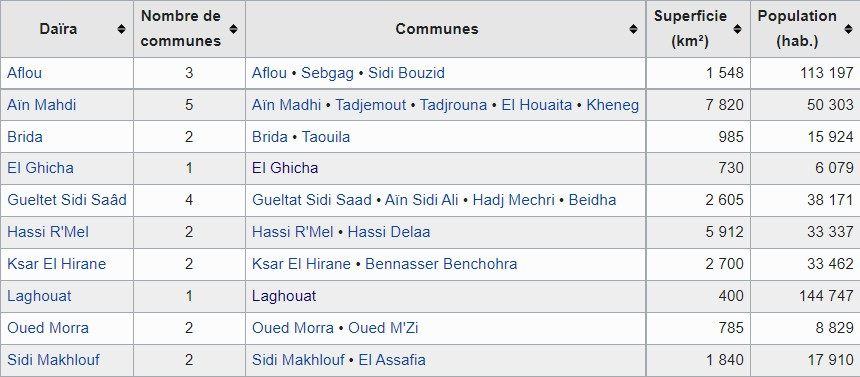The height and width of the screenshot is (377, 860).
Task: Select the Laghouat daïra link
Action: pos(39,296)
